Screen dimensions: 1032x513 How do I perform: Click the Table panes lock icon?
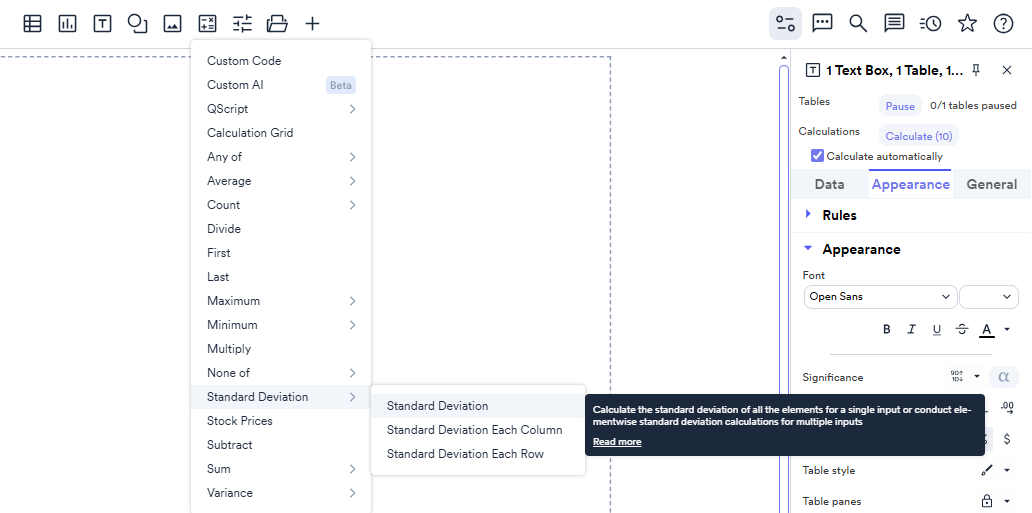click(x=987, y=501)
